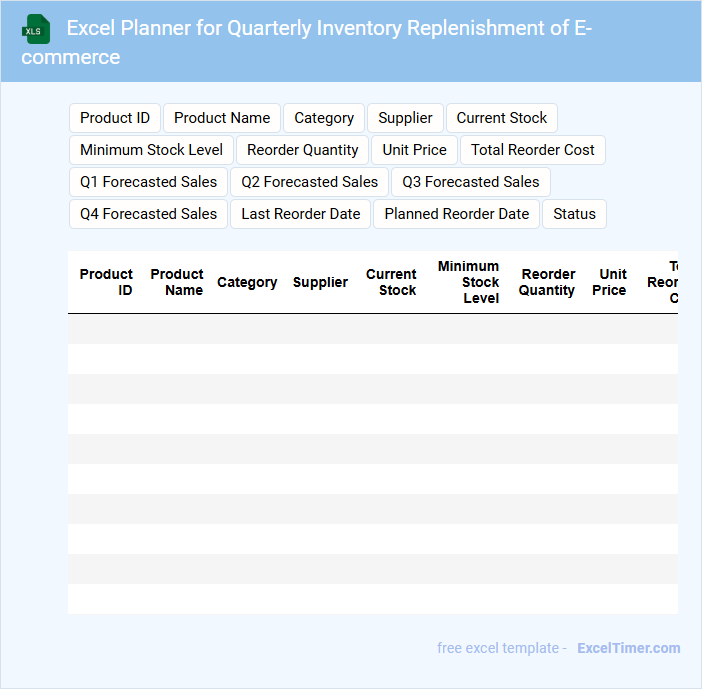Select the Last Reorder Date tag

(301, 214)
